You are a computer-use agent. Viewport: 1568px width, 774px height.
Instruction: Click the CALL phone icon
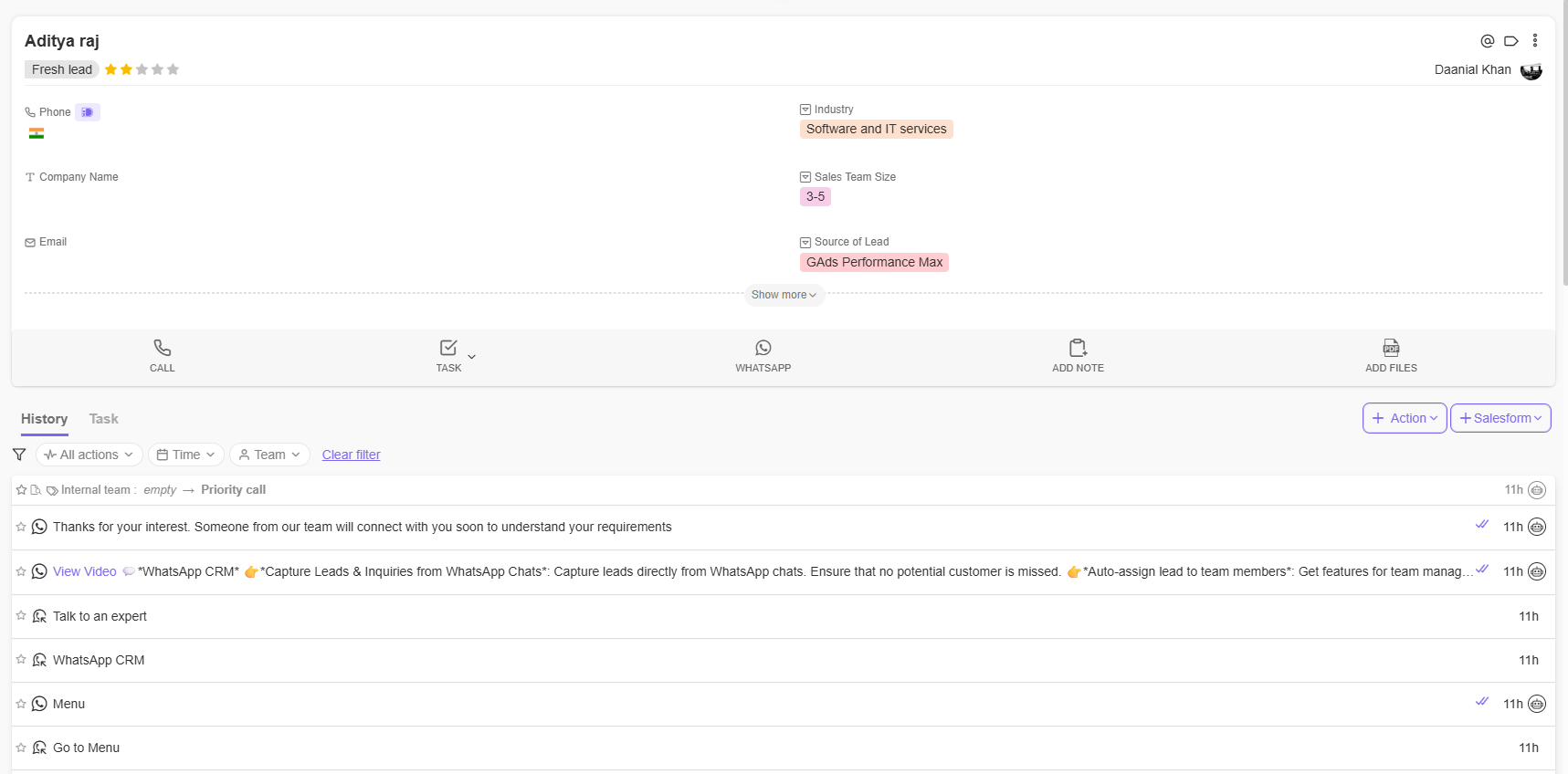[163, 348]
